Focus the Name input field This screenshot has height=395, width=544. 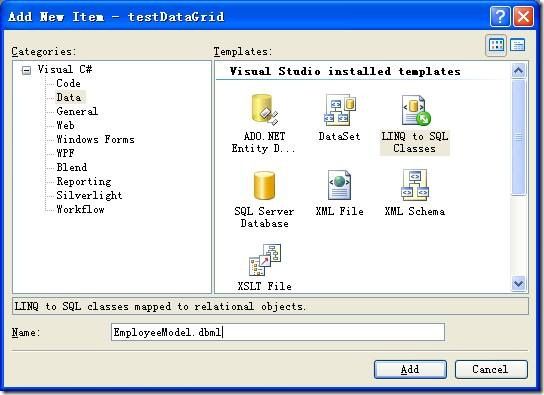tap(278, 332)
